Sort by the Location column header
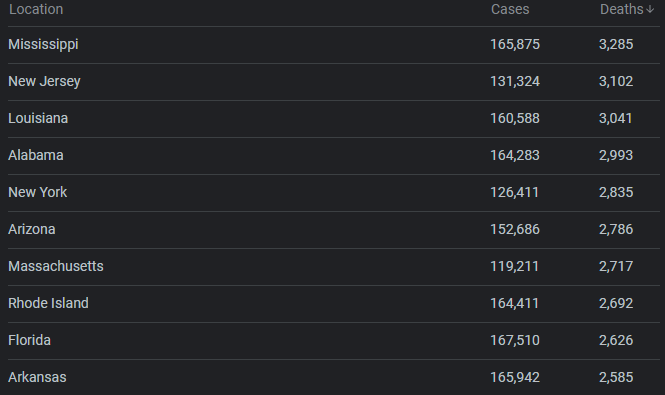Screen dimensions: 665x395 pyautogui.click(x=36, y=9)
